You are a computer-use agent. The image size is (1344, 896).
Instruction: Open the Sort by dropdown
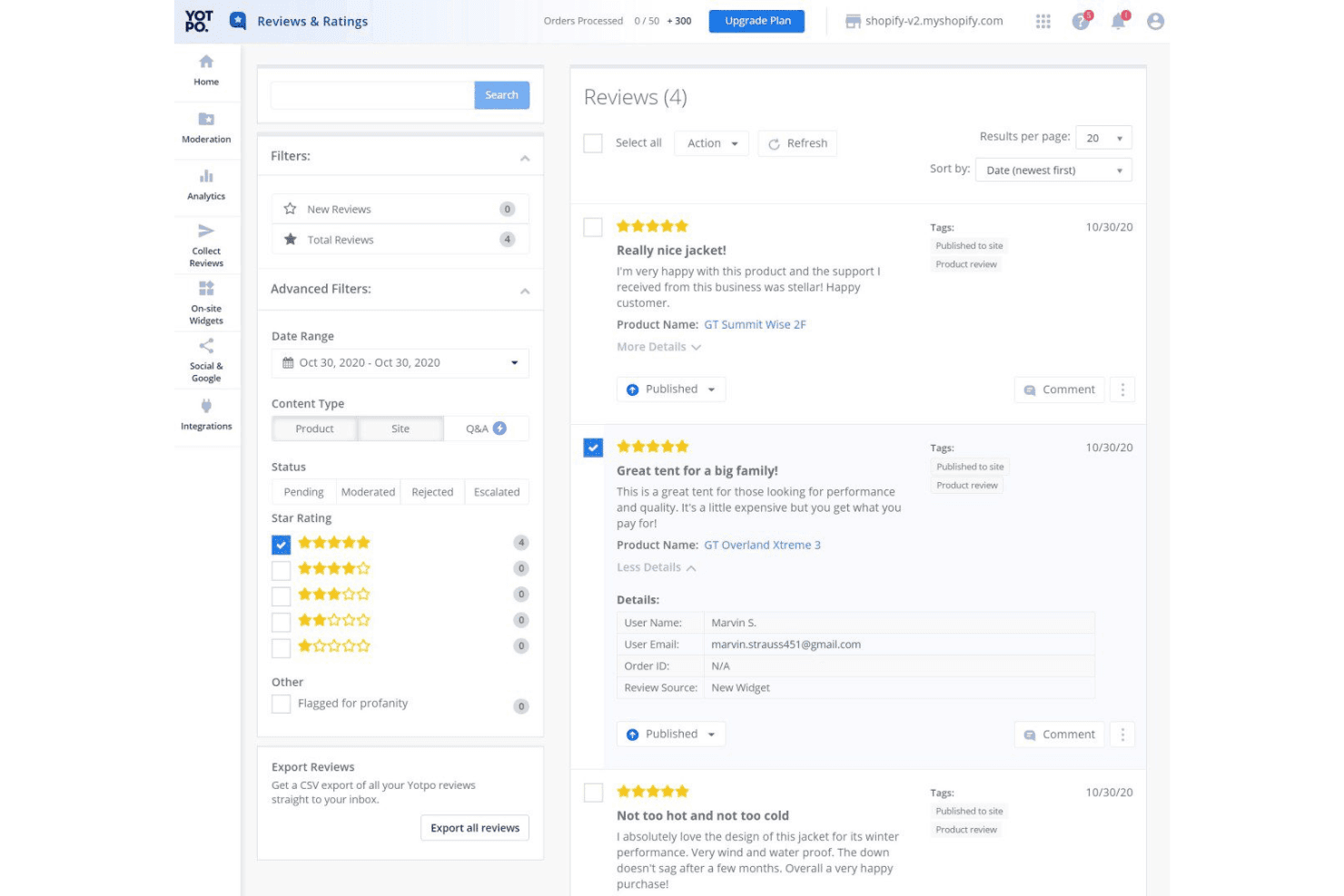[1053, 170]
